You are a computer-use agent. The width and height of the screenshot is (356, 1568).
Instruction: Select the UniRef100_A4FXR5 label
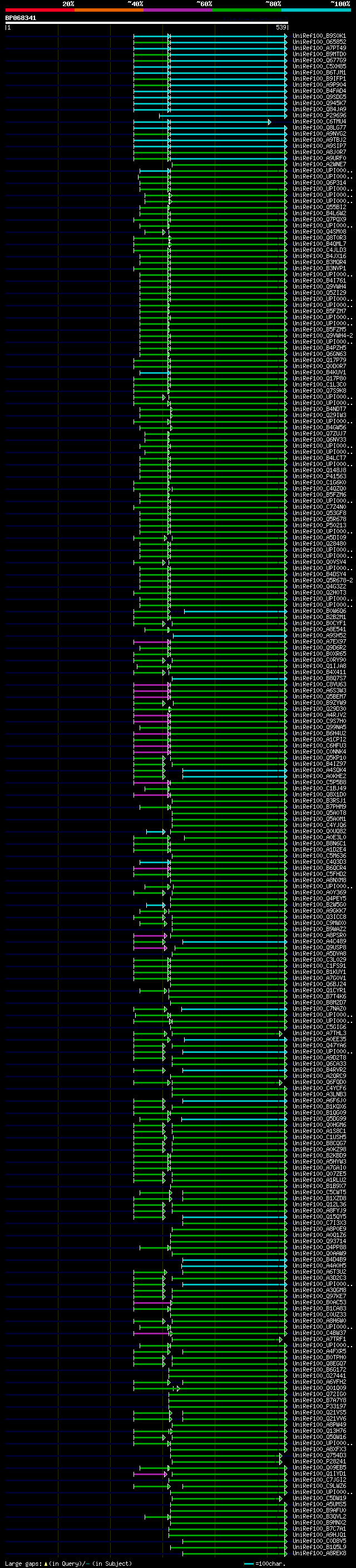319,1351
